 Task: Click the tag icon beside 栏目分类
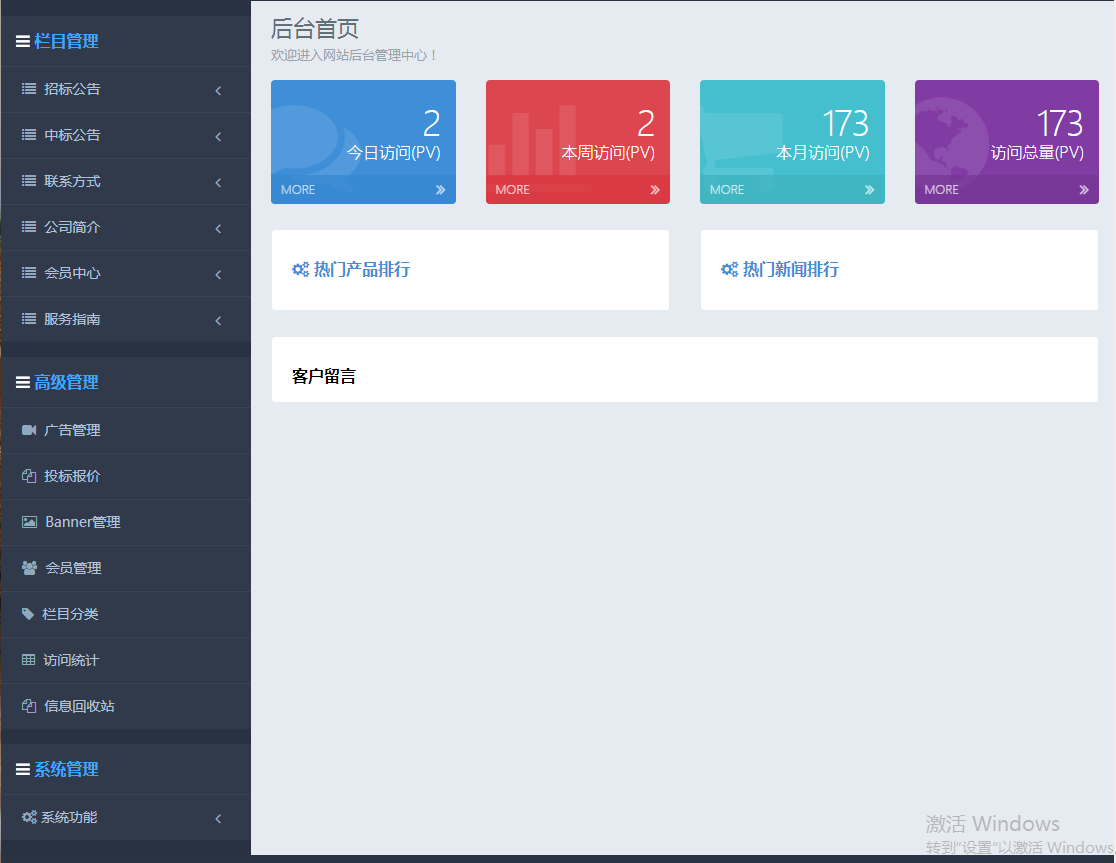28,614
